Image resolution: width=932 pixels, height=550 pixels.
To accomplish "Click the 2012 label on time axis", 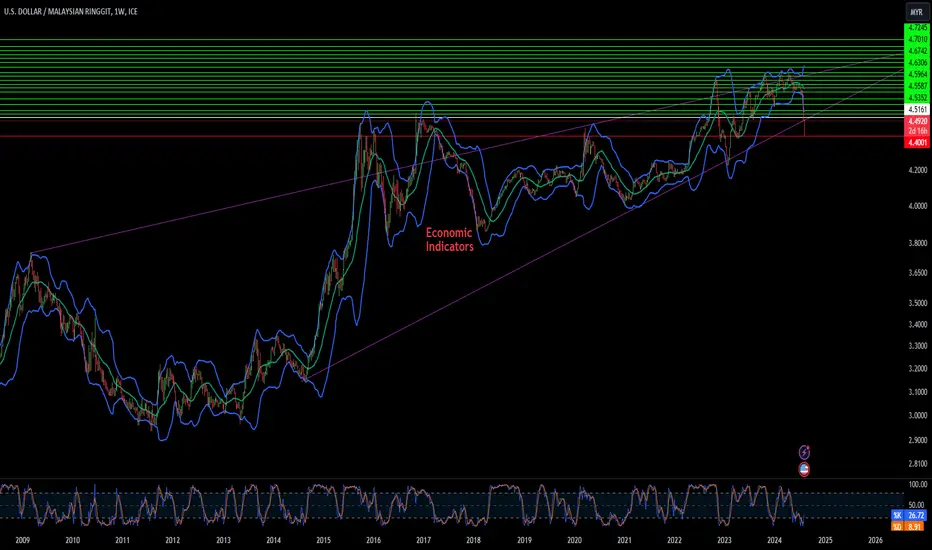I will (x=172, y=540).
